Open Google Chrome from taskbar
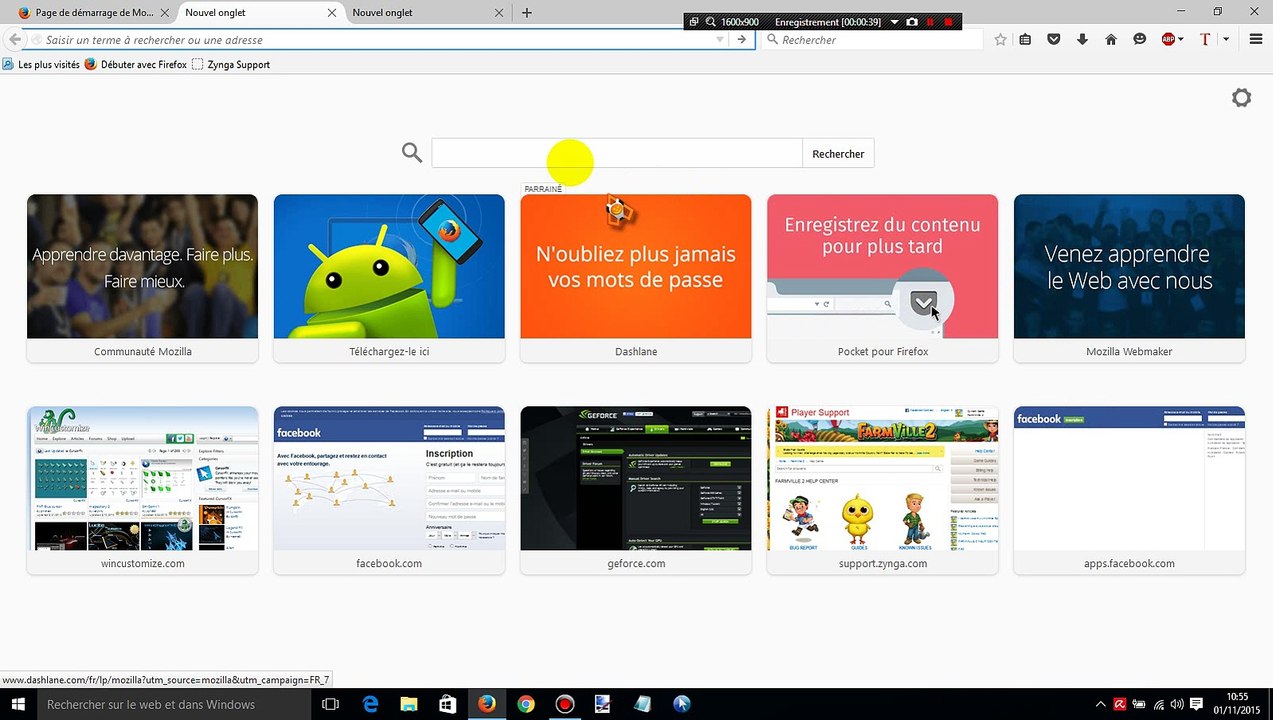The height and width of the screenshot is (720, 1273). point(526,704)
